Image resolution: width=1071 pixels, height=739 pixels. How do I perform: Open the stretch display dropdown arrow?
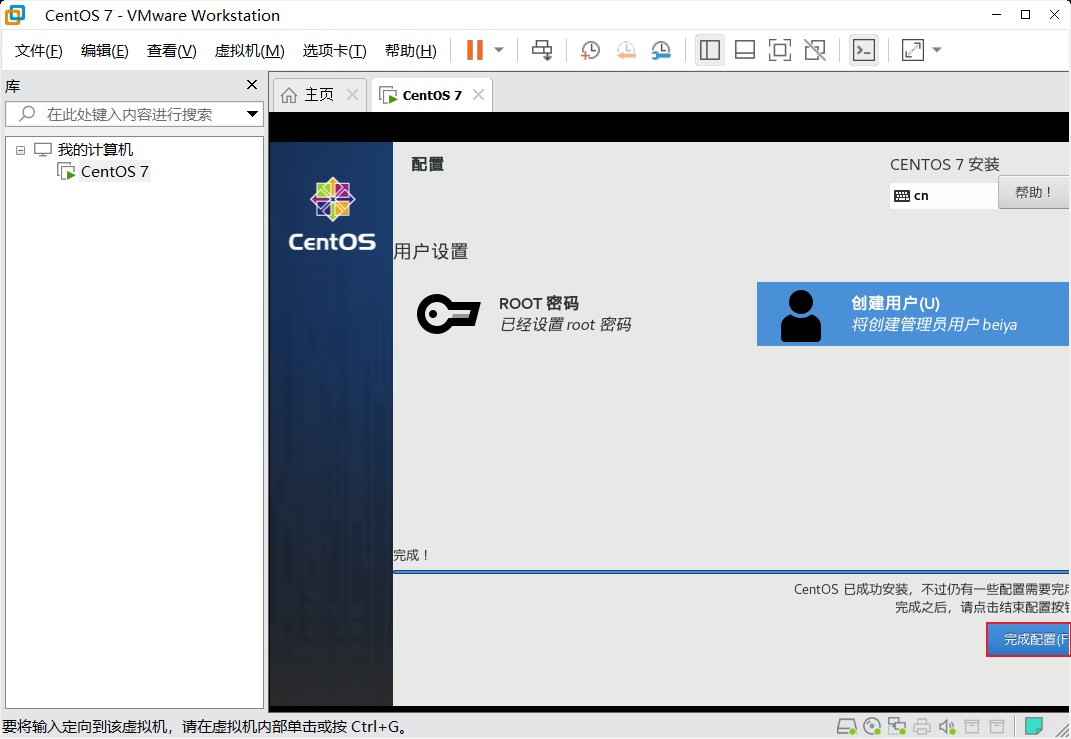click(x=937, y=50)
